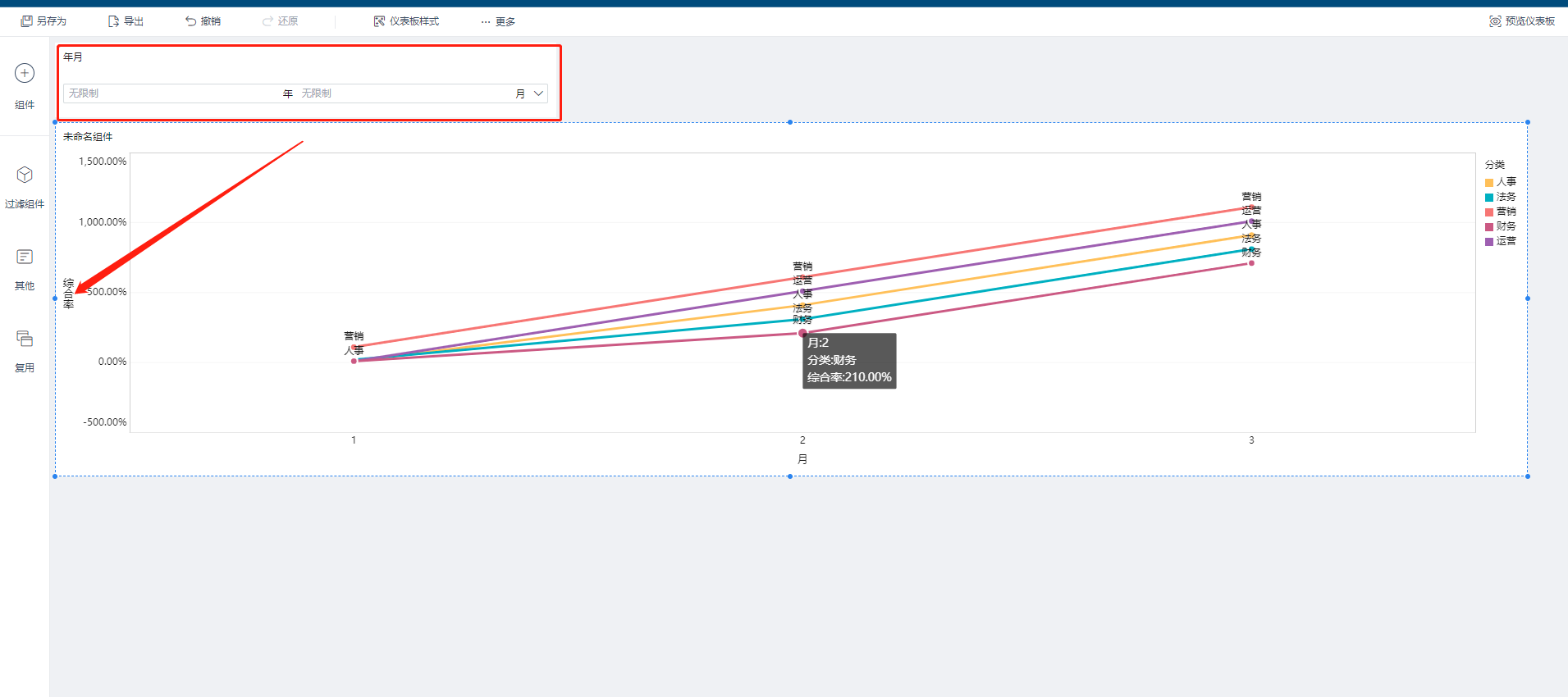Screen dimensions: 1568x697
Task: Click the 0.00% y-axis label
Action: [112, 362]
